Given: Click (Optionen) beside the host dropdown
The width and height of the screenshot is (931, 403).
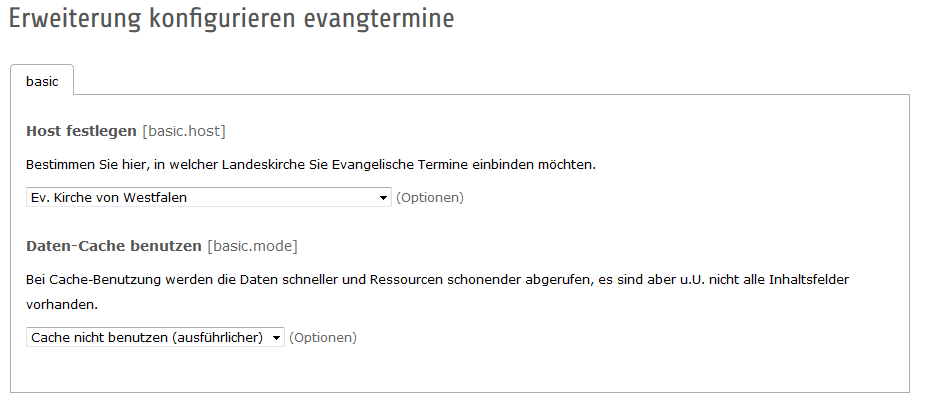Looking at the screenshot, I should [x=430, y=198].
